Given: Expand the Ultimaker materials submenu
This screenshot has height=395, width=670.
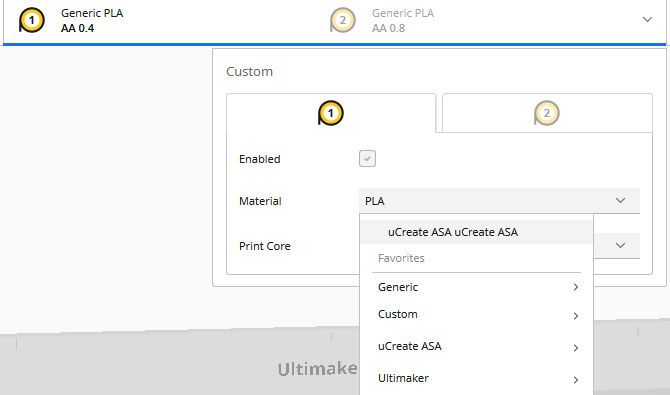Looking at the screenshot, I should click(x=476, y=379).
